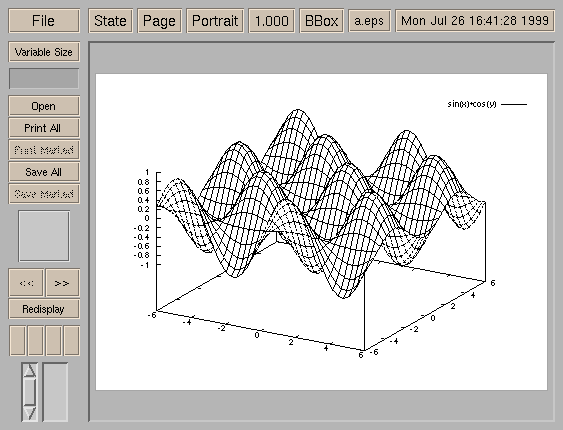
Task: Go to previous page with << button
Action: click(x=26, y=283)
